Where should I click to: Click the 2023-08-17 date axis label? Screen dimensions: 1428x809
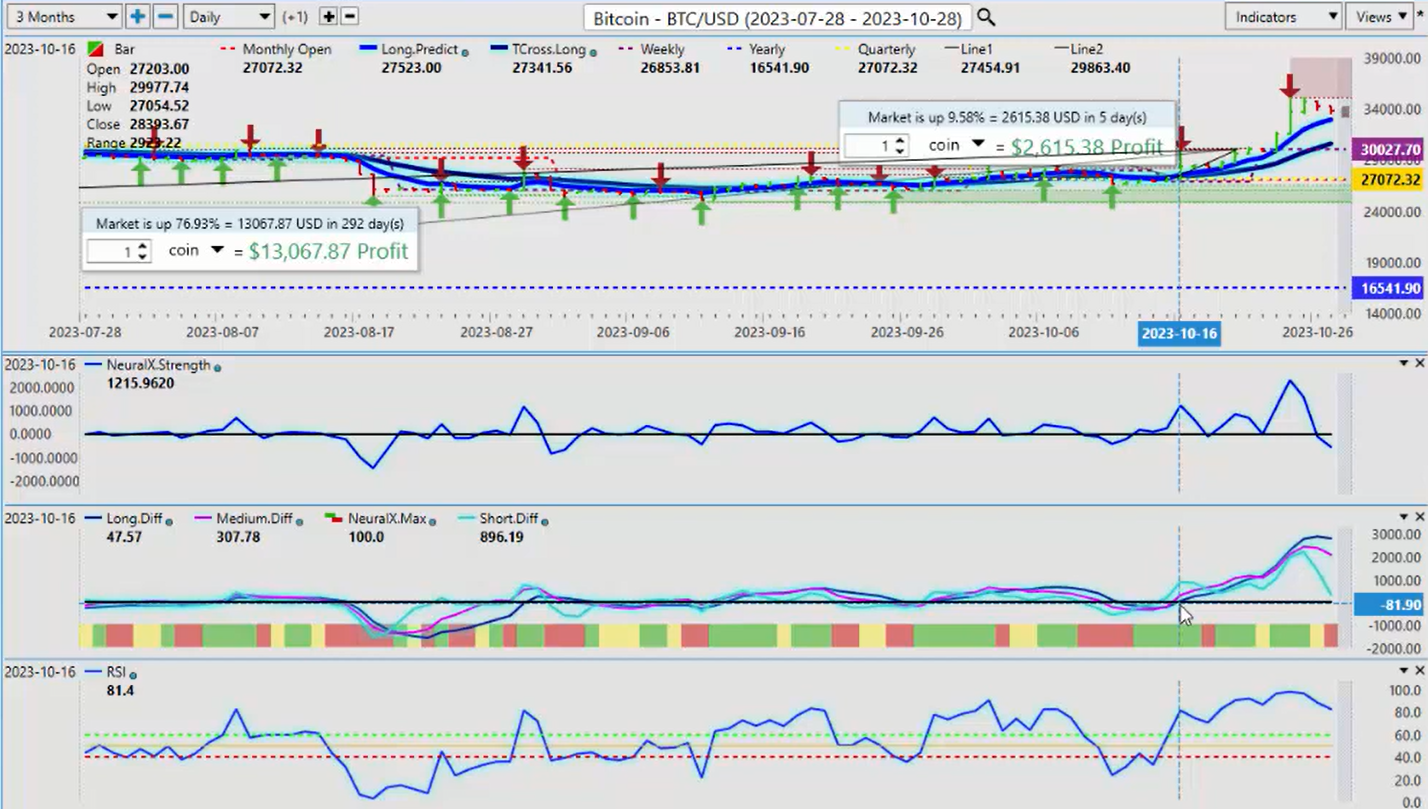point(356,332)
